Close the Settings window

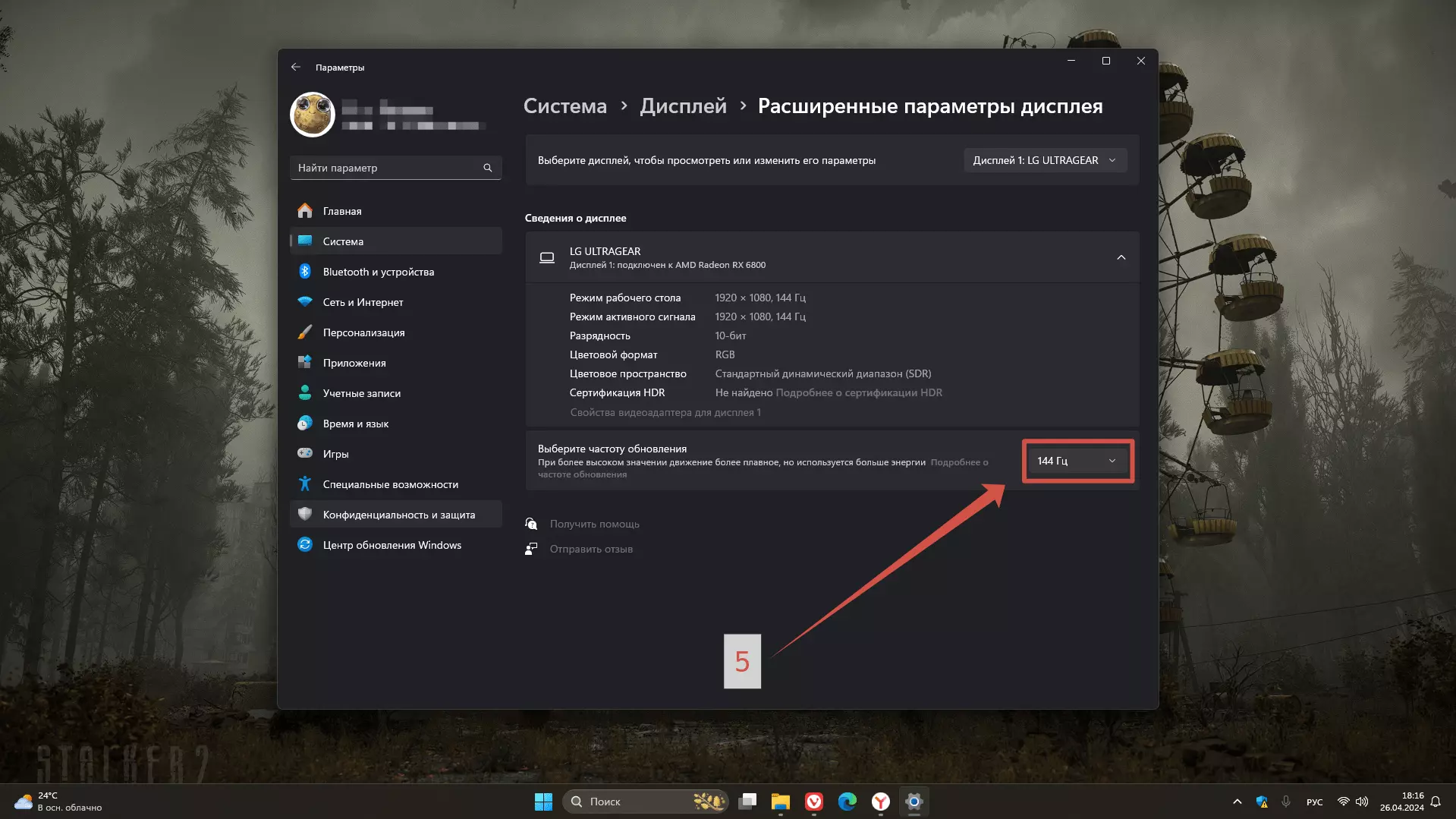click(1141, 61)
